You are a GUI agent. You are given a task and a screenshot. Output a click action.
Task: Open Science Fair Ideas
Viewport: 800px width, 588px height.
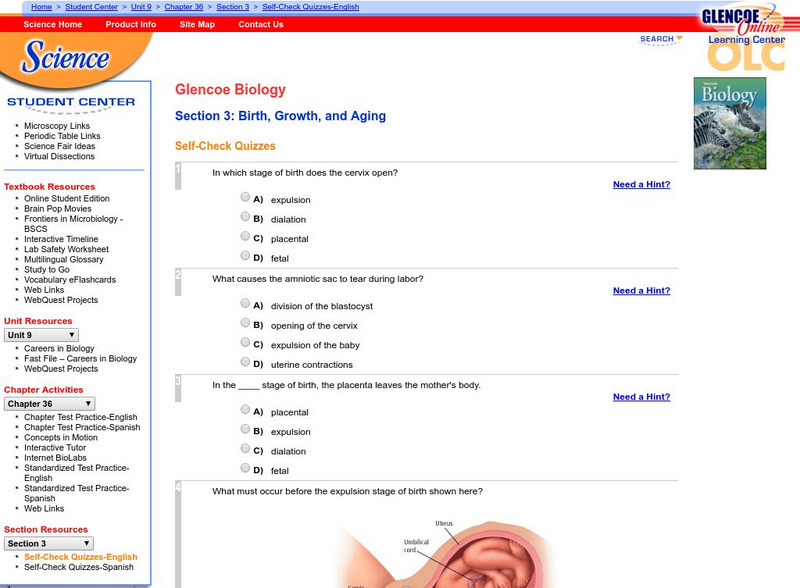pos(60,146)
